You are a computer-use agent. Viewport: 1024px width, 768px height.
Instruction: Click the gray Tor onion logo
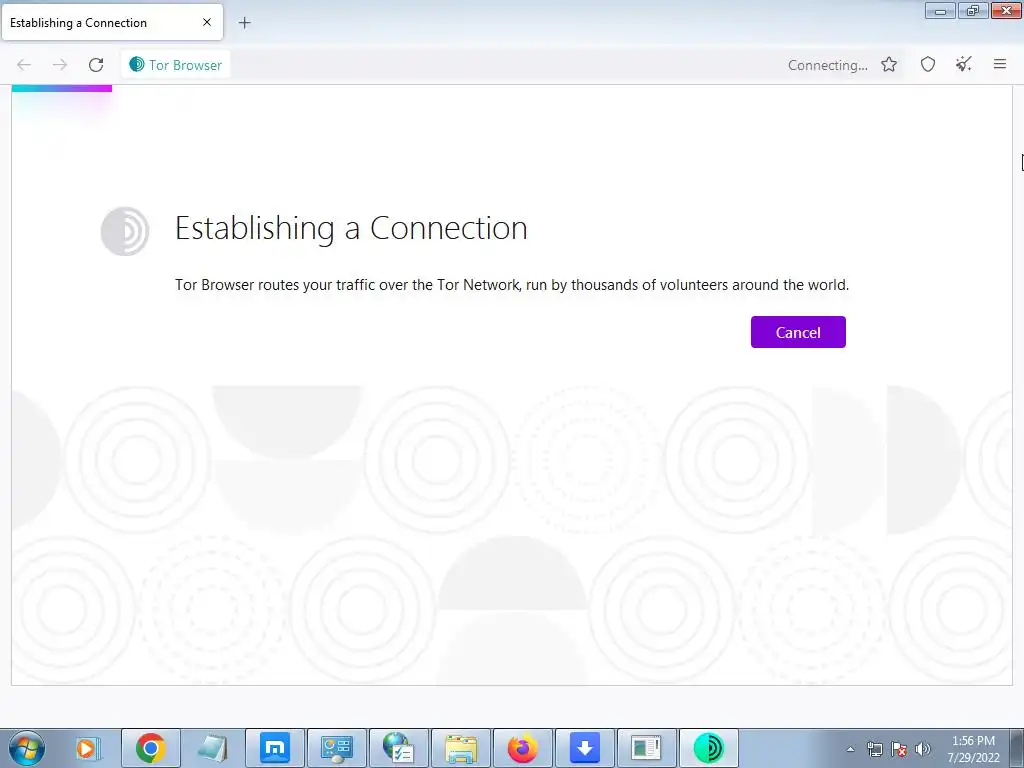125,231
